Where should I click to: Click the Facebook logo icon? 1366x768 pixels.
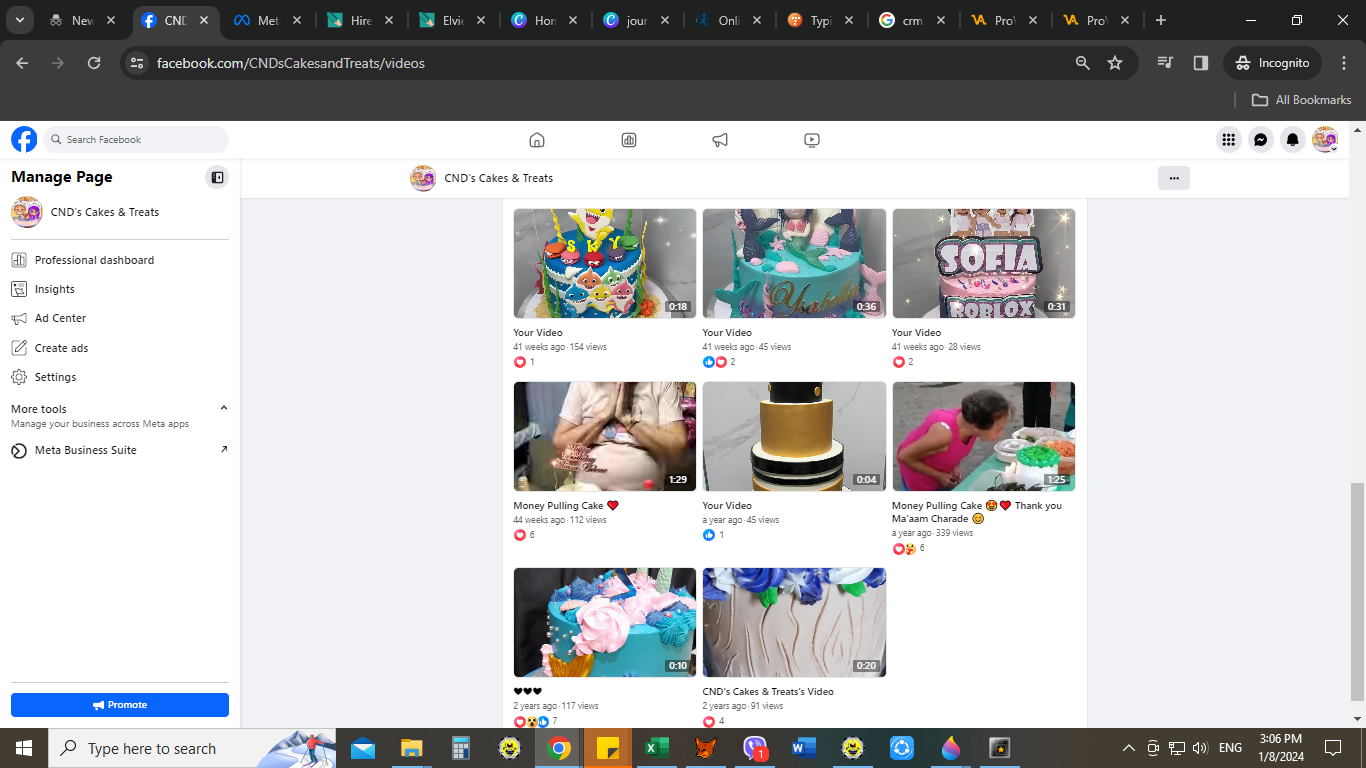click(x=24, y=139)
